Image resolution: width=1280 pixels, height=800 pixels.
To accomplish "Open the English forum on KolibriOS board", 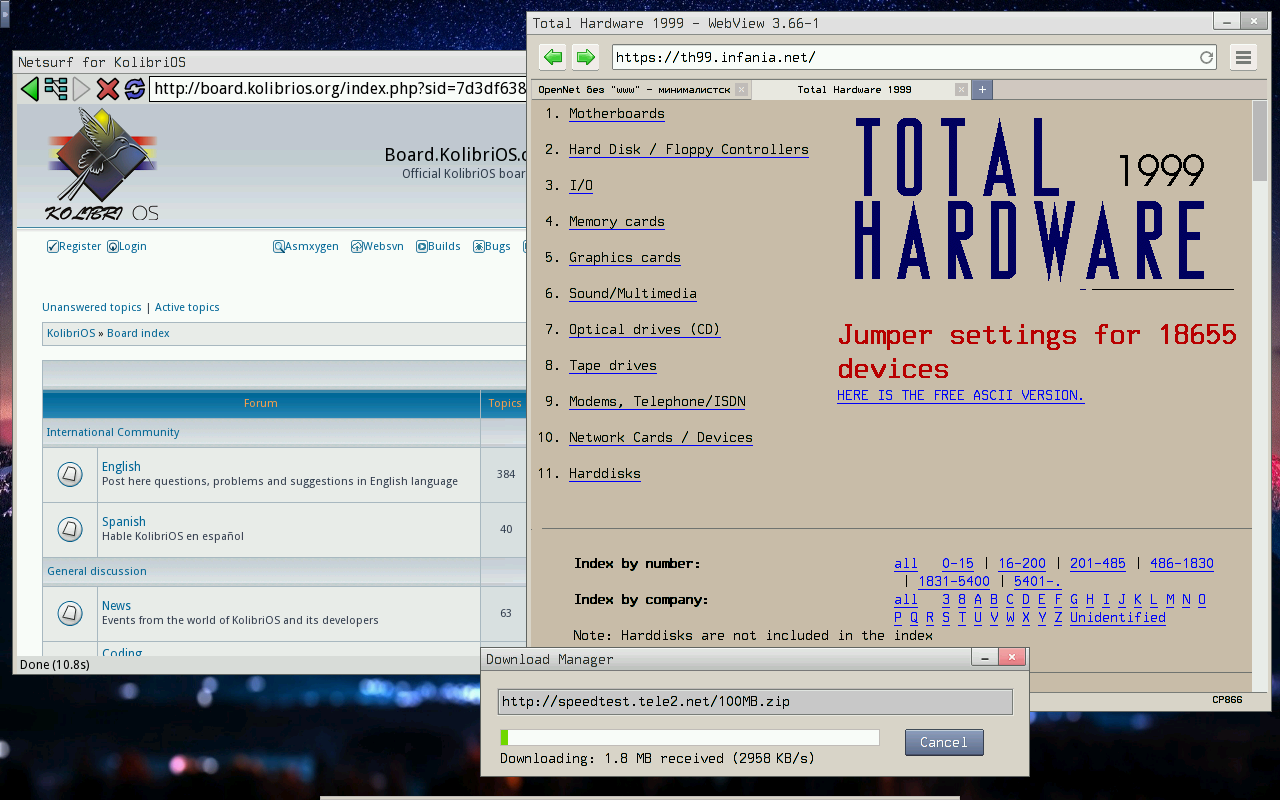I will [121, 467].
